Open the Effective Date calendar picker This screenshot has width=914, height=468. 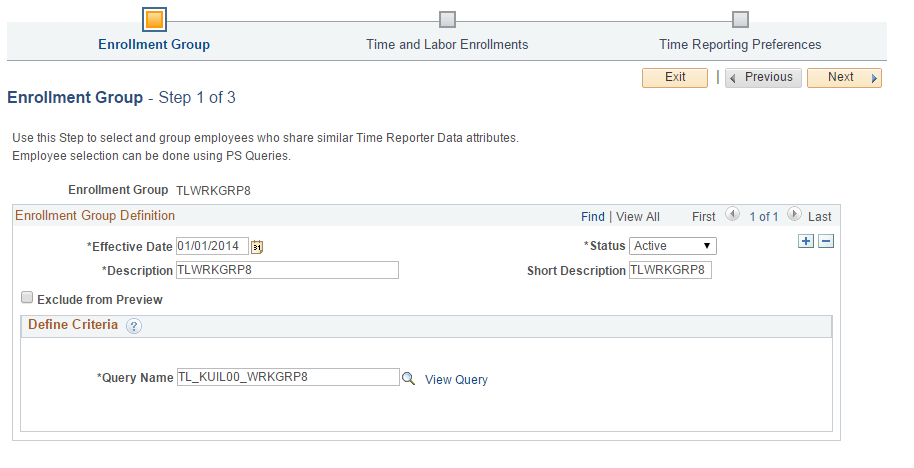pos(257,247)
